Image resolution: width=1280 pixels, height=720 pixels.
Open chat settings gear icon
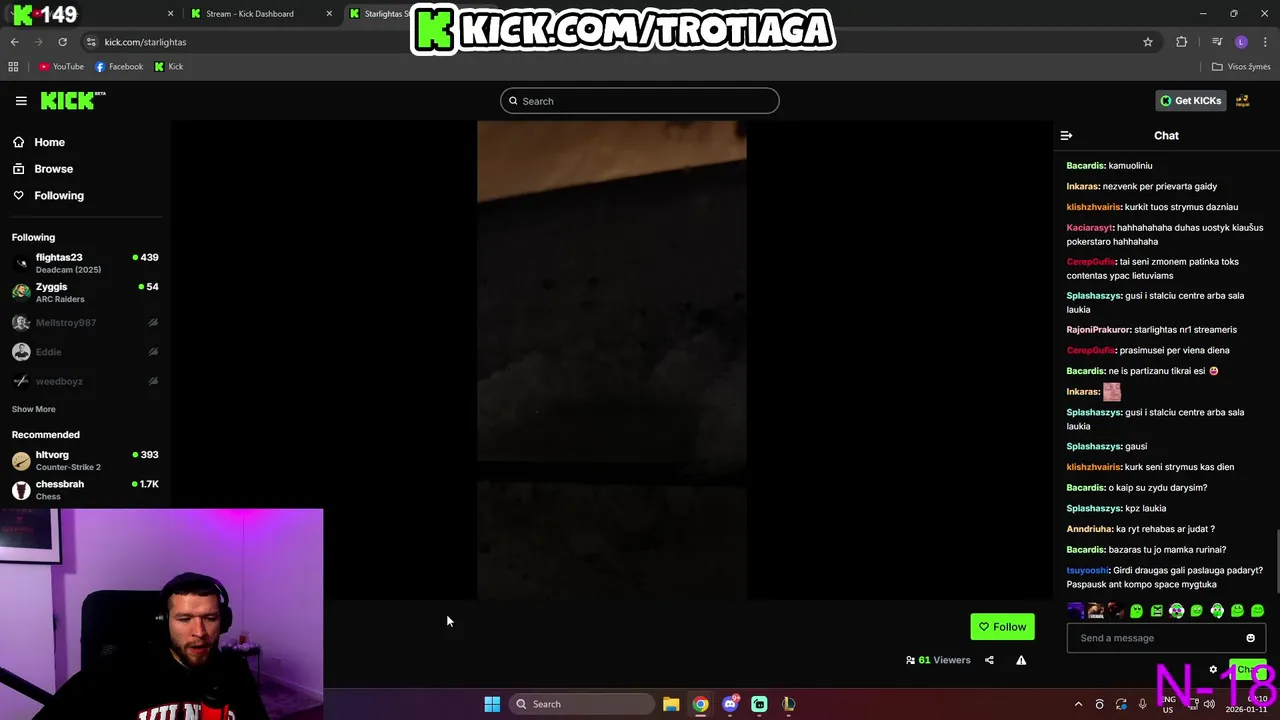click(x=1213, y=670)
